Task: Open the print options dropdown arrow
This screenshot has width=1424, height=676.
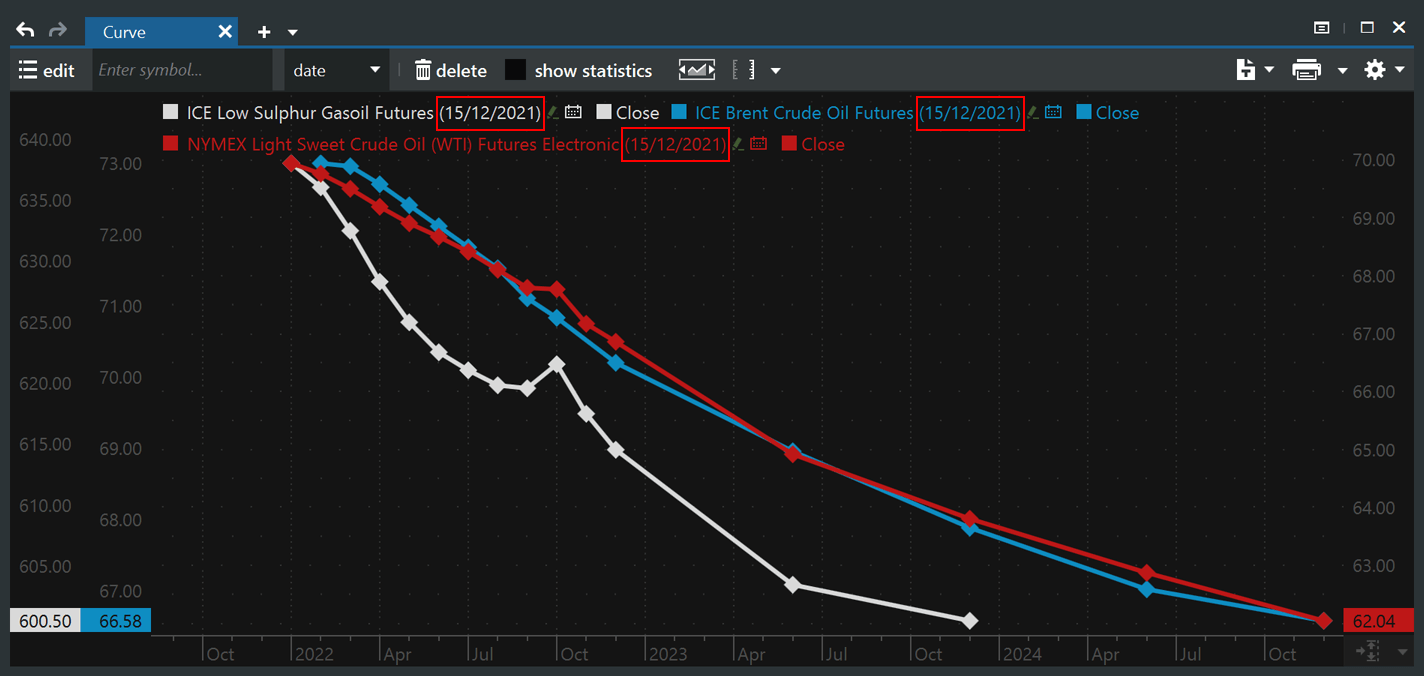Action: (x=1342, y=71)
